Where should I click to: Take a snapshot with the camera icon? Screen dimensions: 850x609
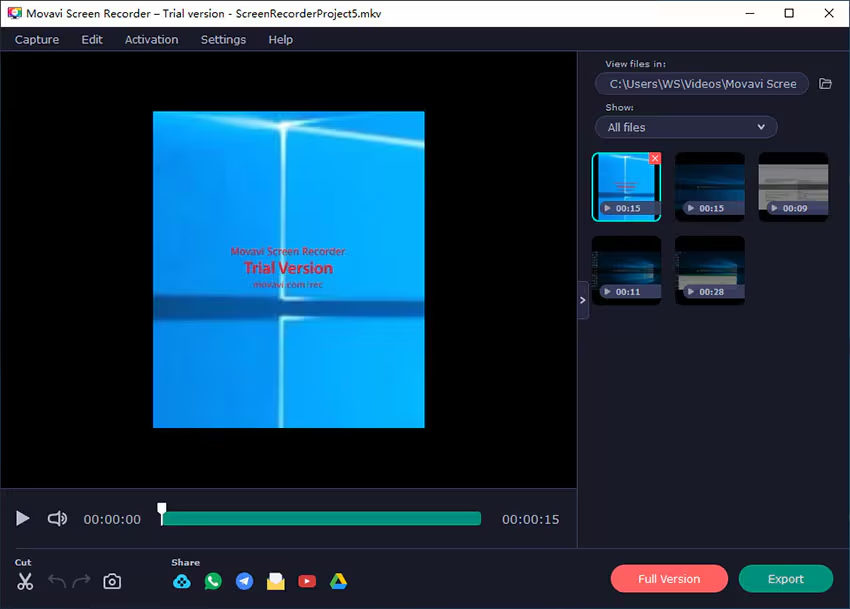[112, 581]
